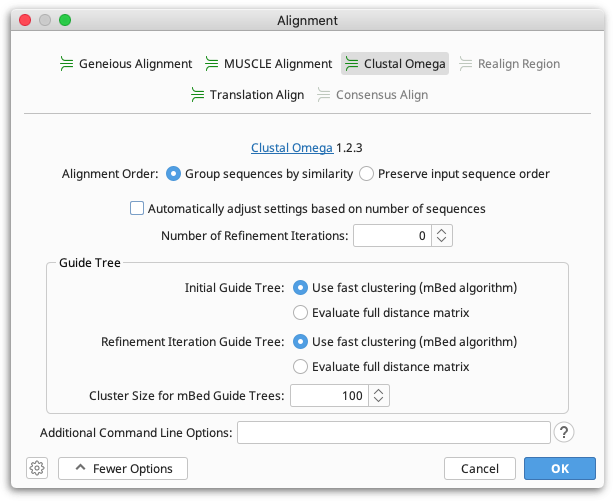Decrease Number of Refinement Iterations
The width and height of the screenshot is (615, 501).
coord(442,240)
